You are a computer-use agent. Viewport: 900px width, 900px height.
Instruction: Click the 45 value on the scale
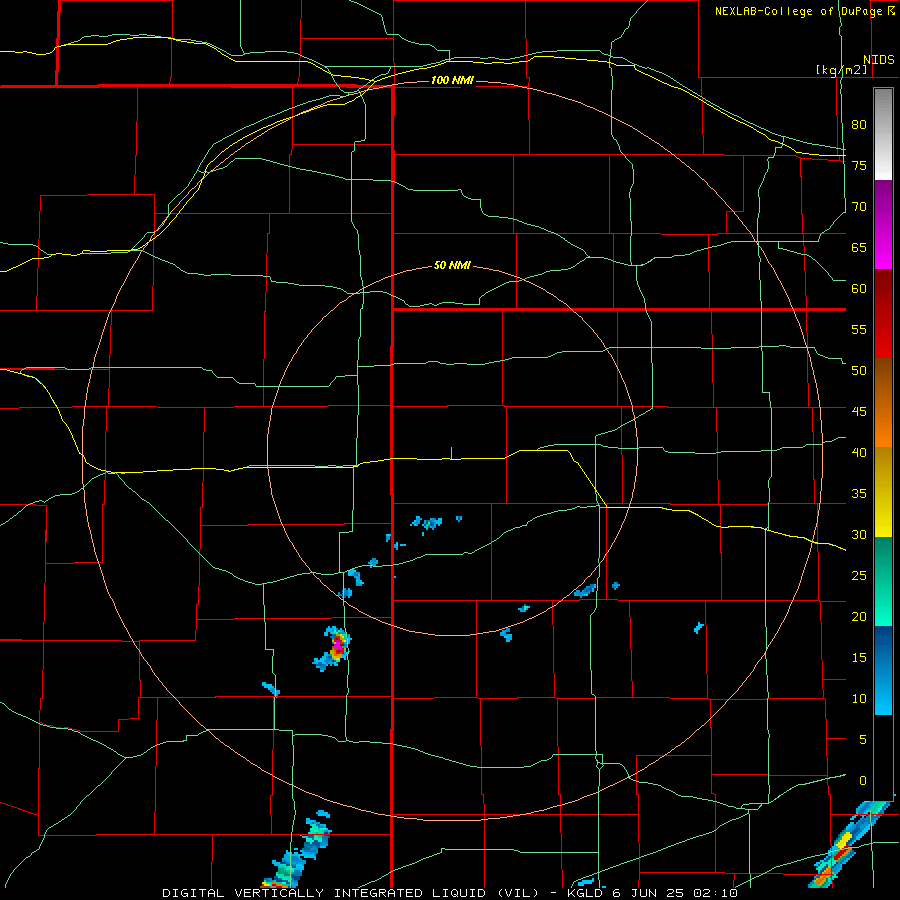coord(859,412)
